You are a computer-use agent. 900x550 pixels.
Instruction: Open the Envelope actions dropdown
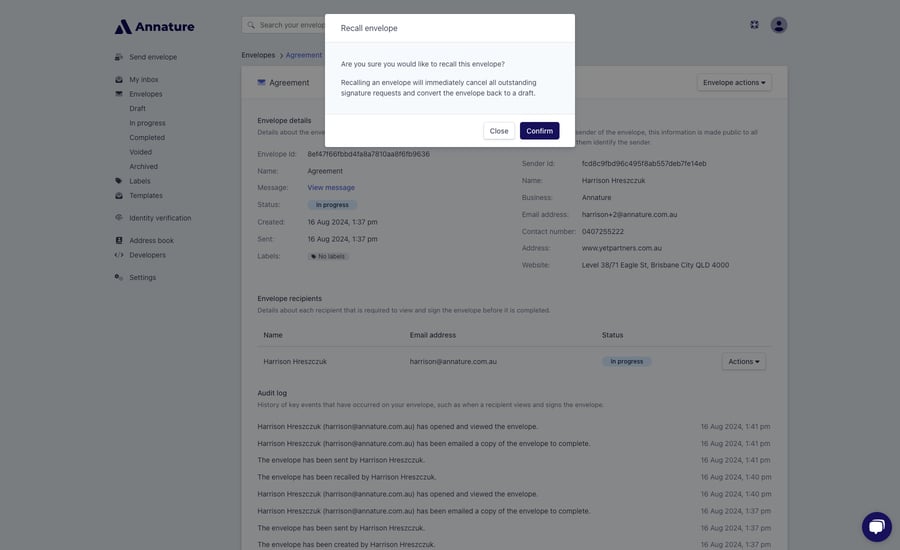(x=734, y=82)
